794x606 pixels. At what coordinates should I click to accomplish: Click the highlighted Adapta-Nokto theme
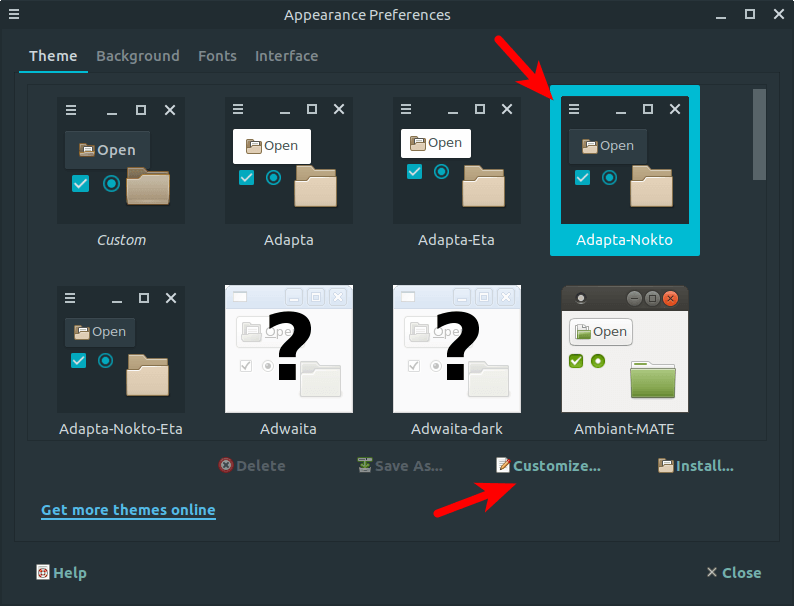coord(624,170)
